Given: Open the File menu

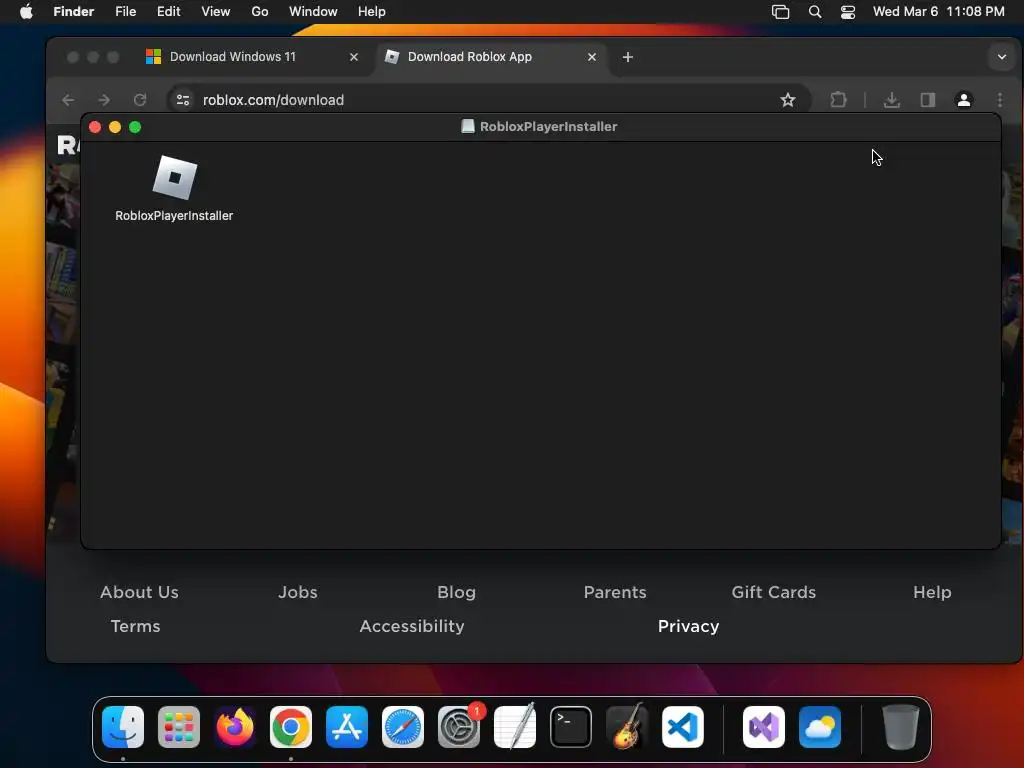Looking at the screenshot, I should pos(125,11).
